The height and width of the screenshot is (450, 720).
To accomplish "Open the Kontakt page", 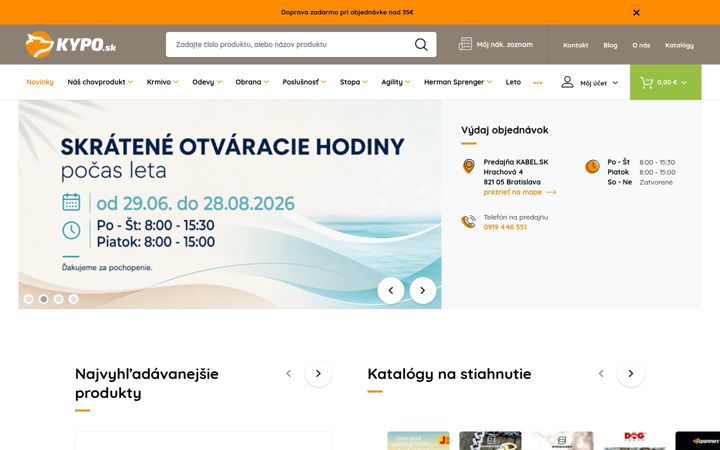I will click(575, 45).
